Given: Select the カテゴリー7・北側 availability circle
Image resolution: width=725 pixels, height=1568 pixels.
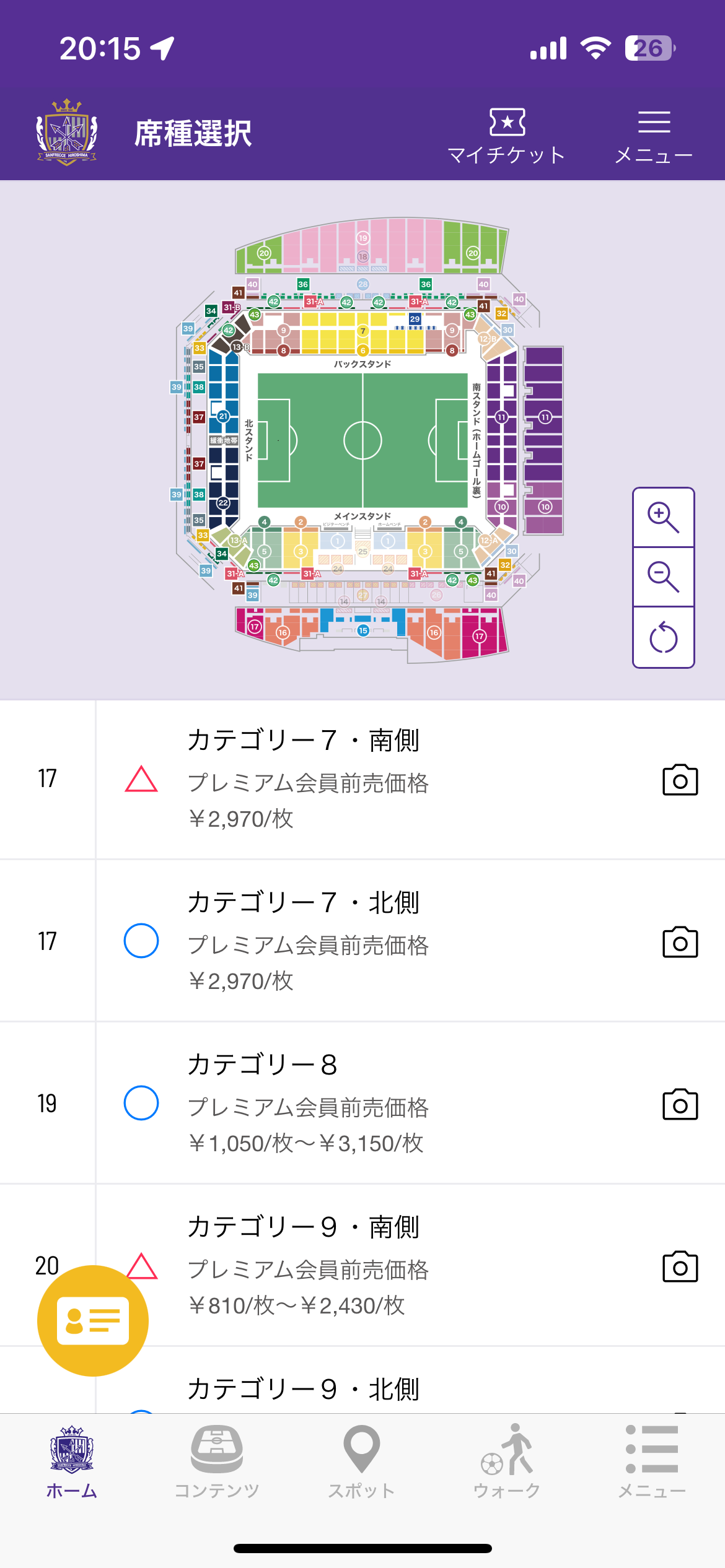Looking at the screenshot, I should coord(141,941).
